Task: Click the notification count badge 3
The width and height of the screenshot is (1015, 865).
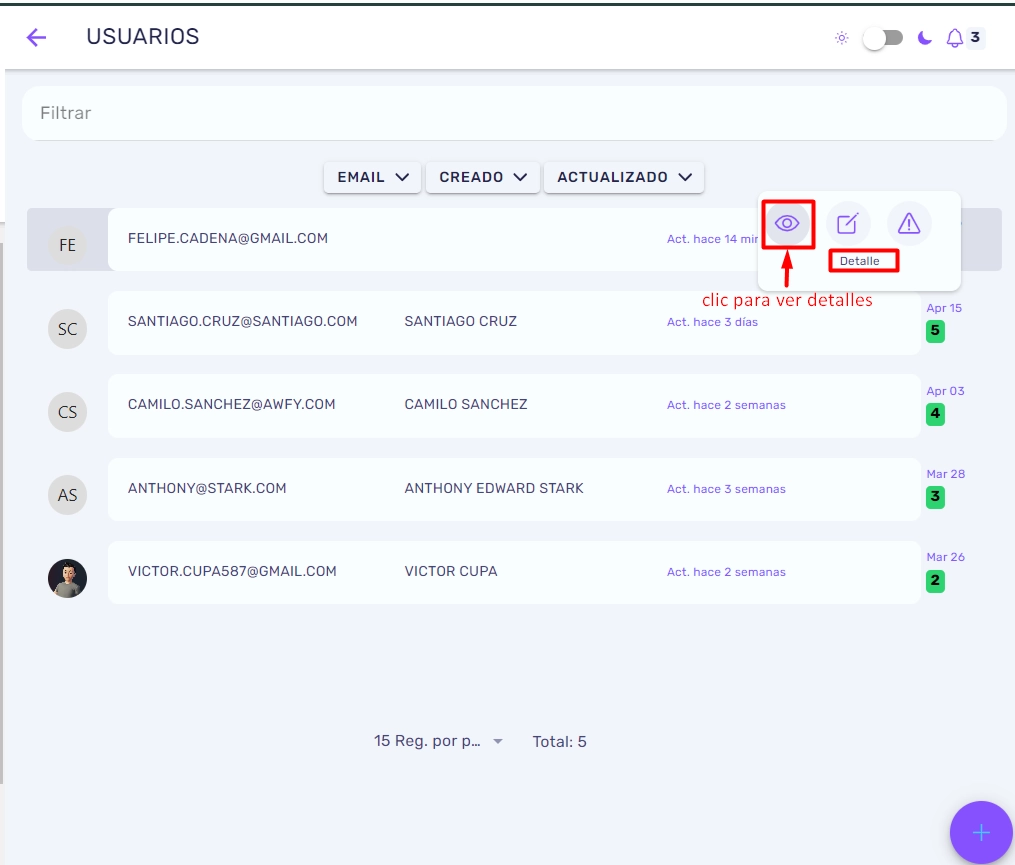Action: click(x=975, y=37)
